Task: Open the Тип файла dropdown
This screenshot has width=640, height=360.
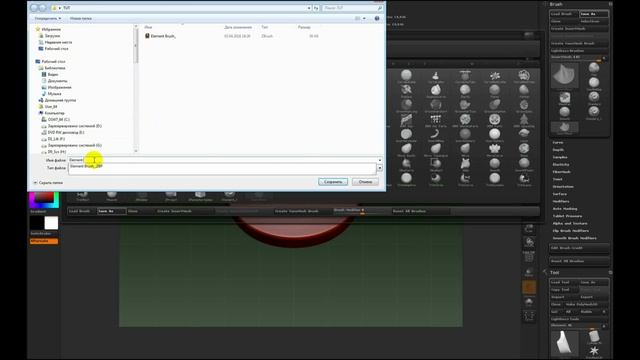Action: point(380,168)
